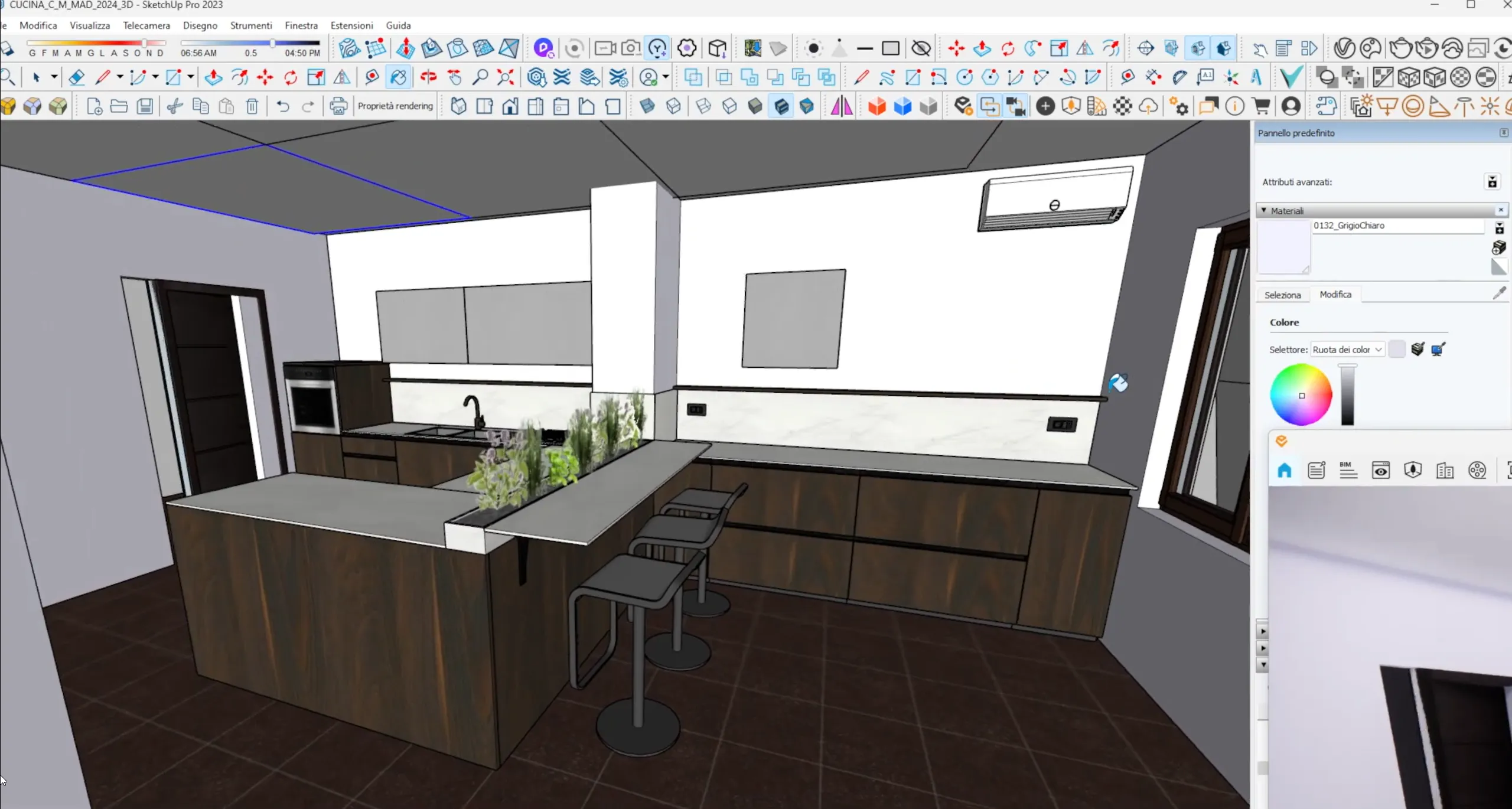The width and height of the screenshot is (1512, 809).
Task: Open the Enscape home icon
Action: tap(1285, 471)
